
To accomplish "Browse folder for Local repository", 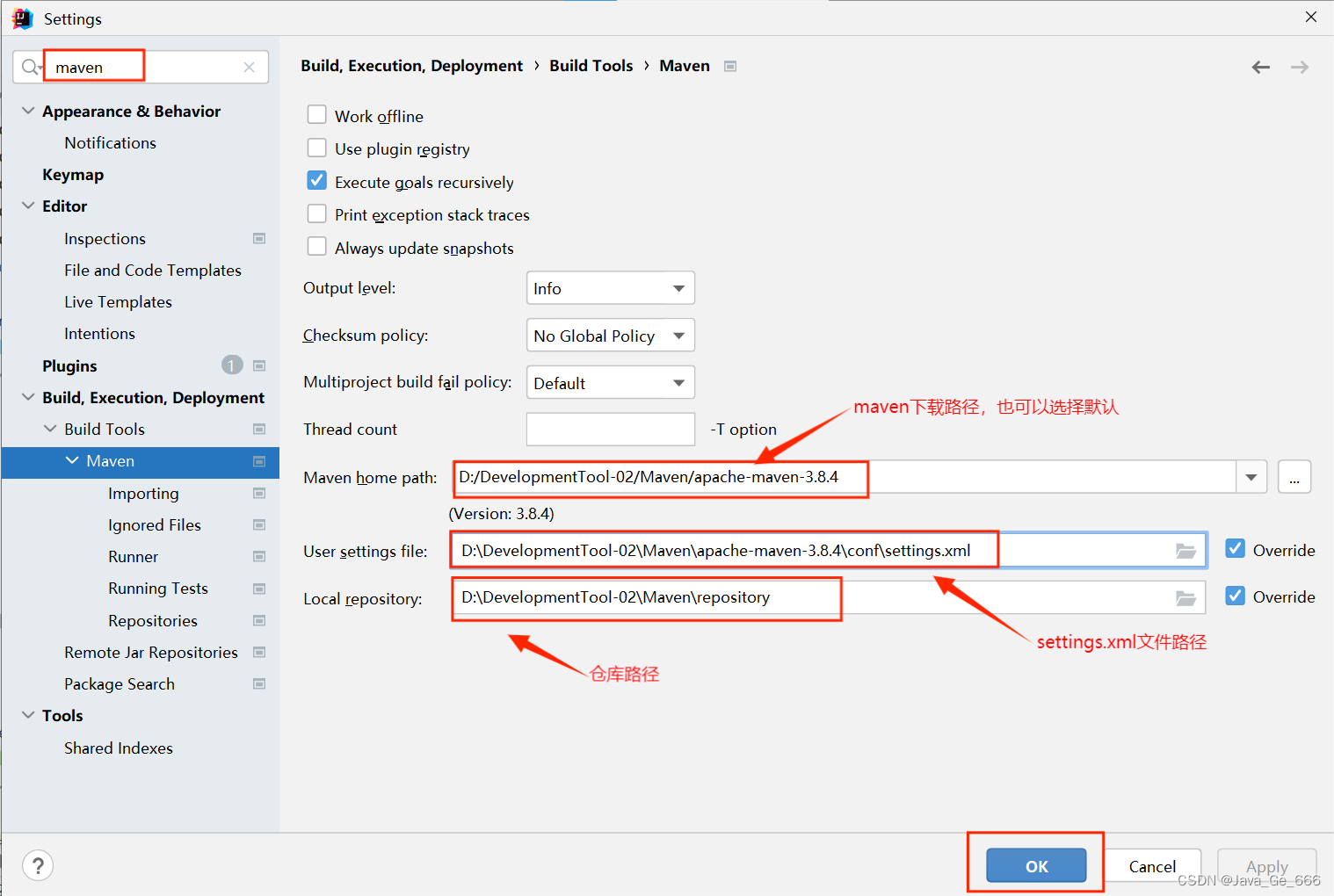I will [x=1186, y=598].
